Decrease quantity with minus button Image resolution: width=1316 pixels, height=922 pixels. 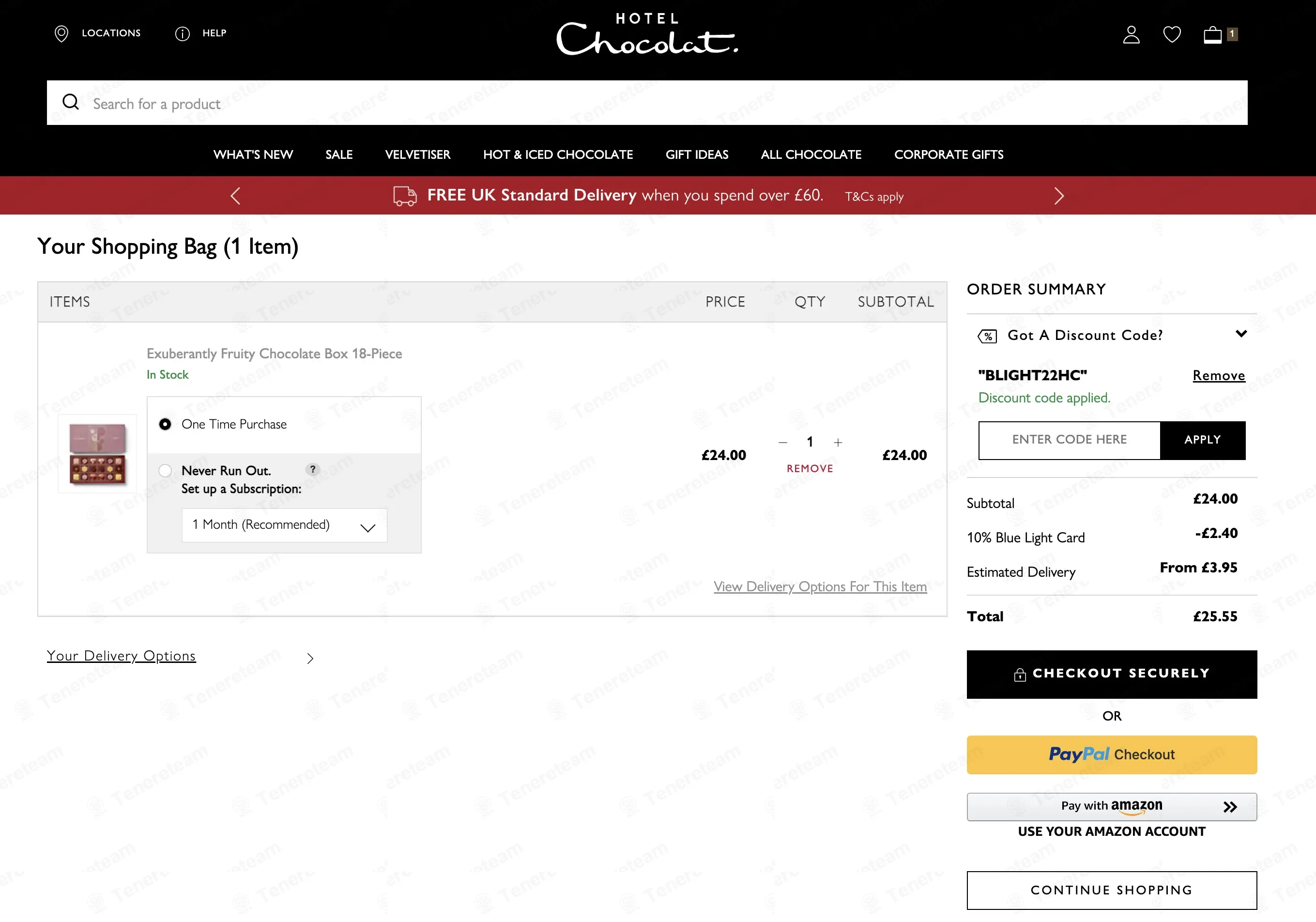pos(783,443)
